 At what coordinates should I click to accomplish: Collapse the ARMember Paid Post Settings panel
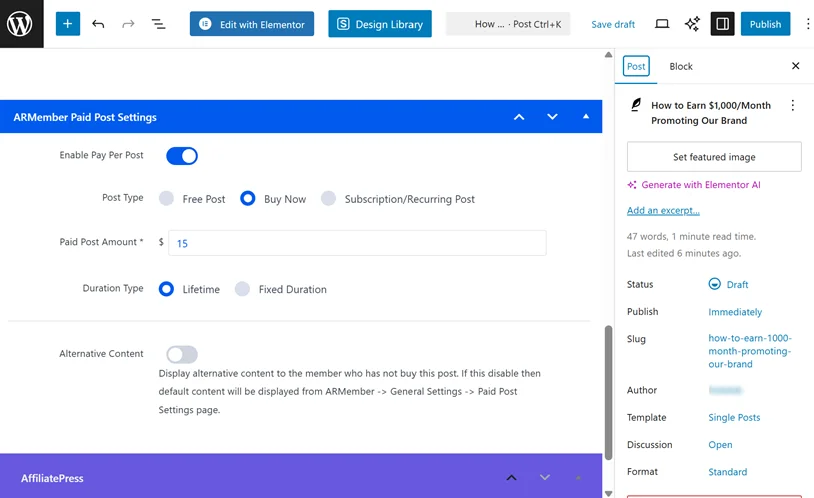(586, 117)
